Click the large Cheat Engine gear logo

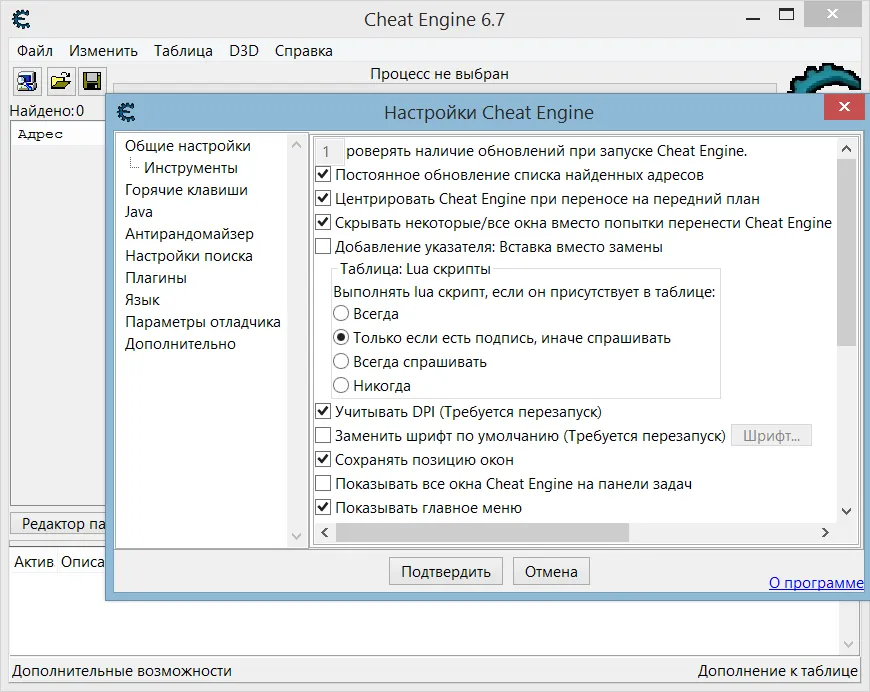pyautogui.click(x=825, y=79)
